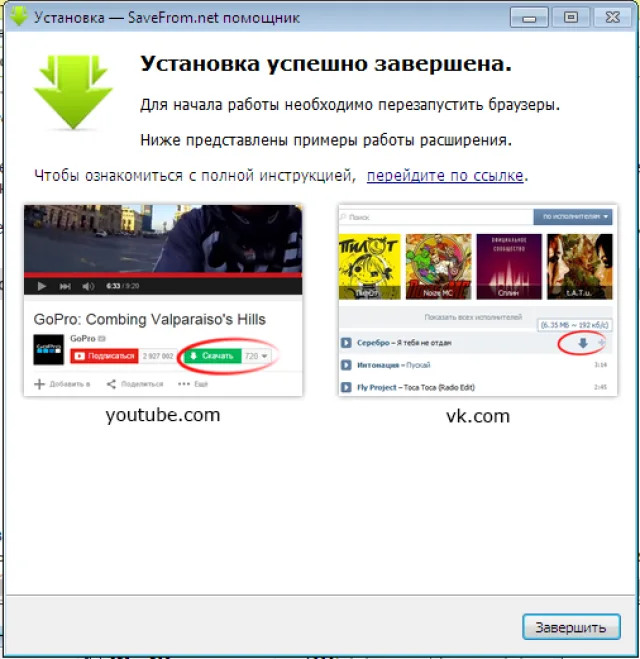This screenshot has height=659, width=640.
Task: Play the Серебро – Я тебя не отдам track
Action: 346,343
